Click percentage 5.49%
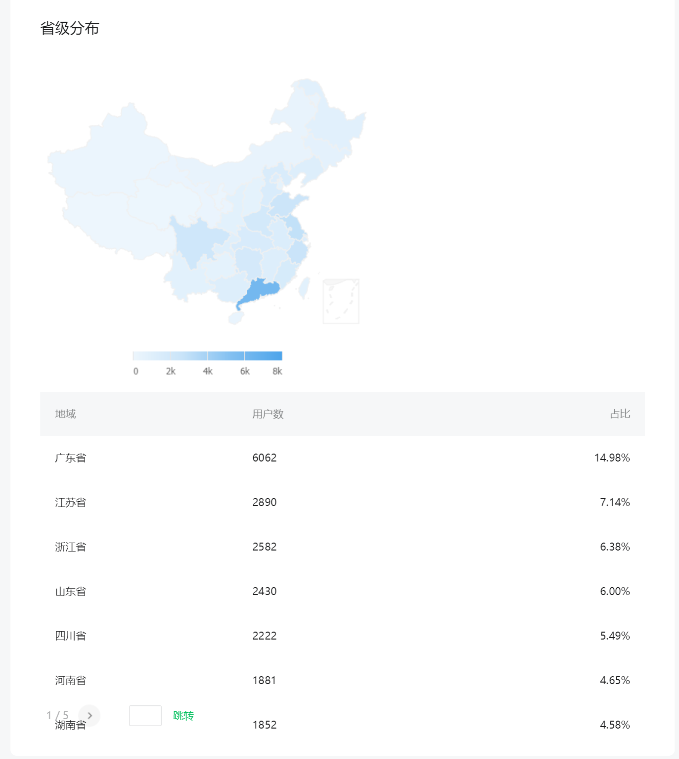679x759 pixels. coord(615,636)
